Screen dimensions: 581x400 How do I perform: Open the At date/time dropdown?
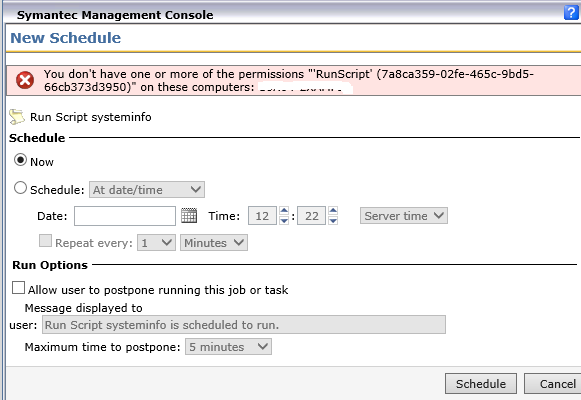point(147,190)
